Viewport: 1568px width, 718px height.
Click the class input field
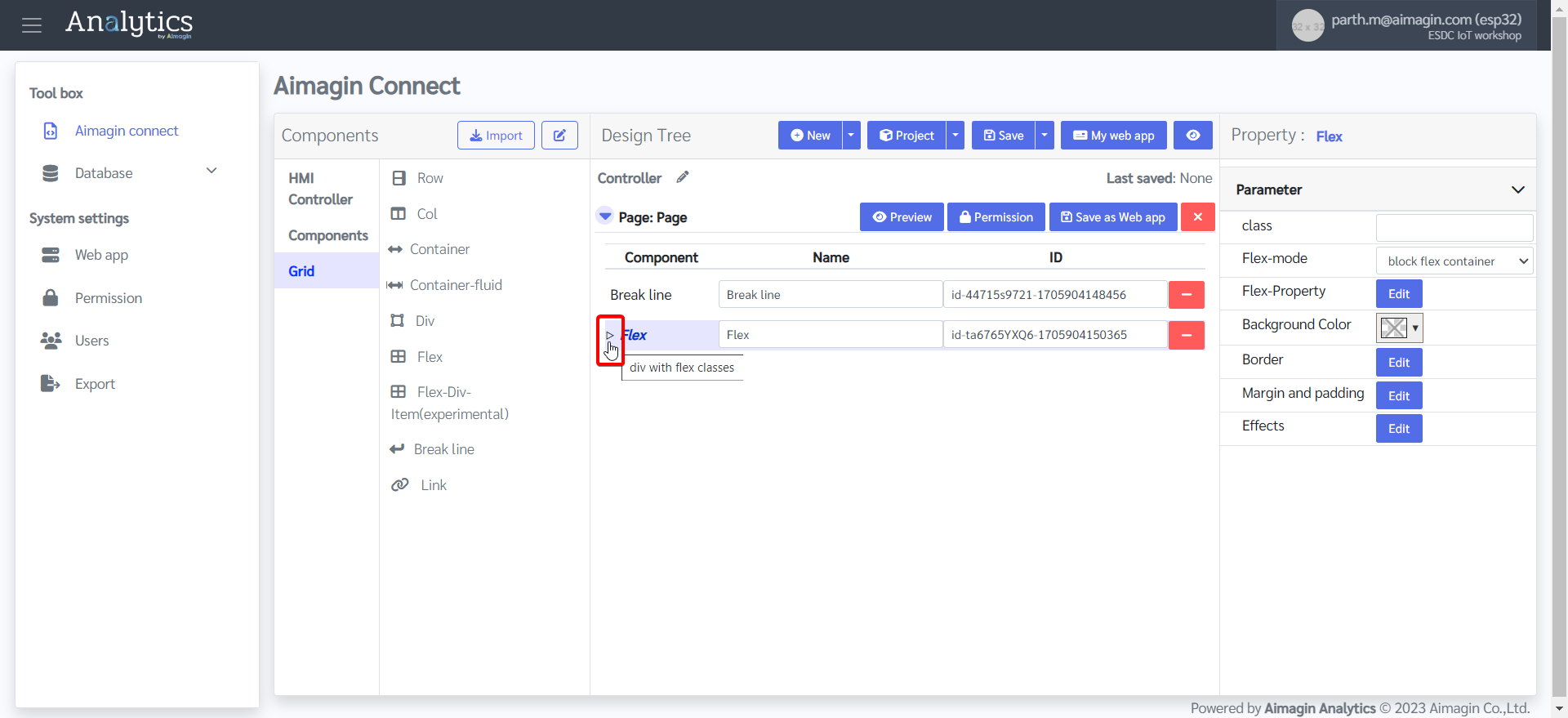[x=1454, y=227]
